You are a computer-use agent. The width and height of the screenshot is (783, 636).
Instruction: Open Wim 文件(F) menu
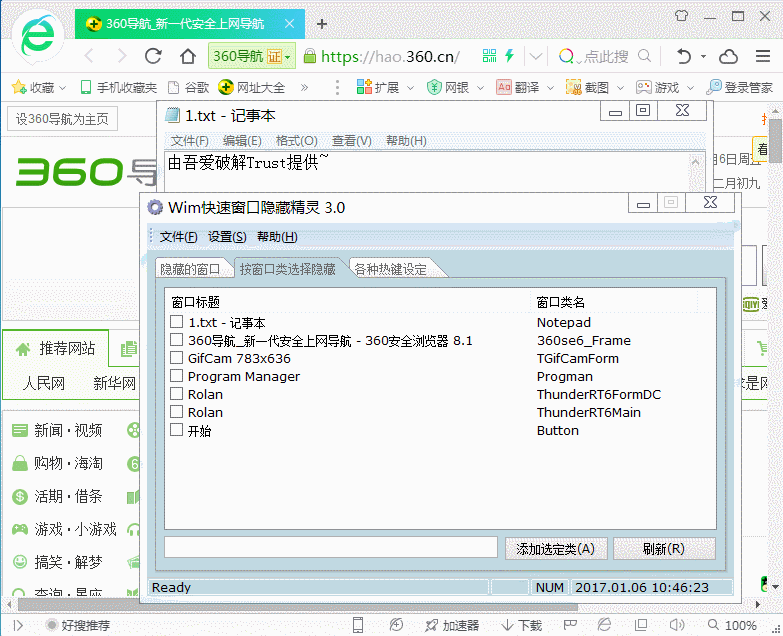(178, 237)
